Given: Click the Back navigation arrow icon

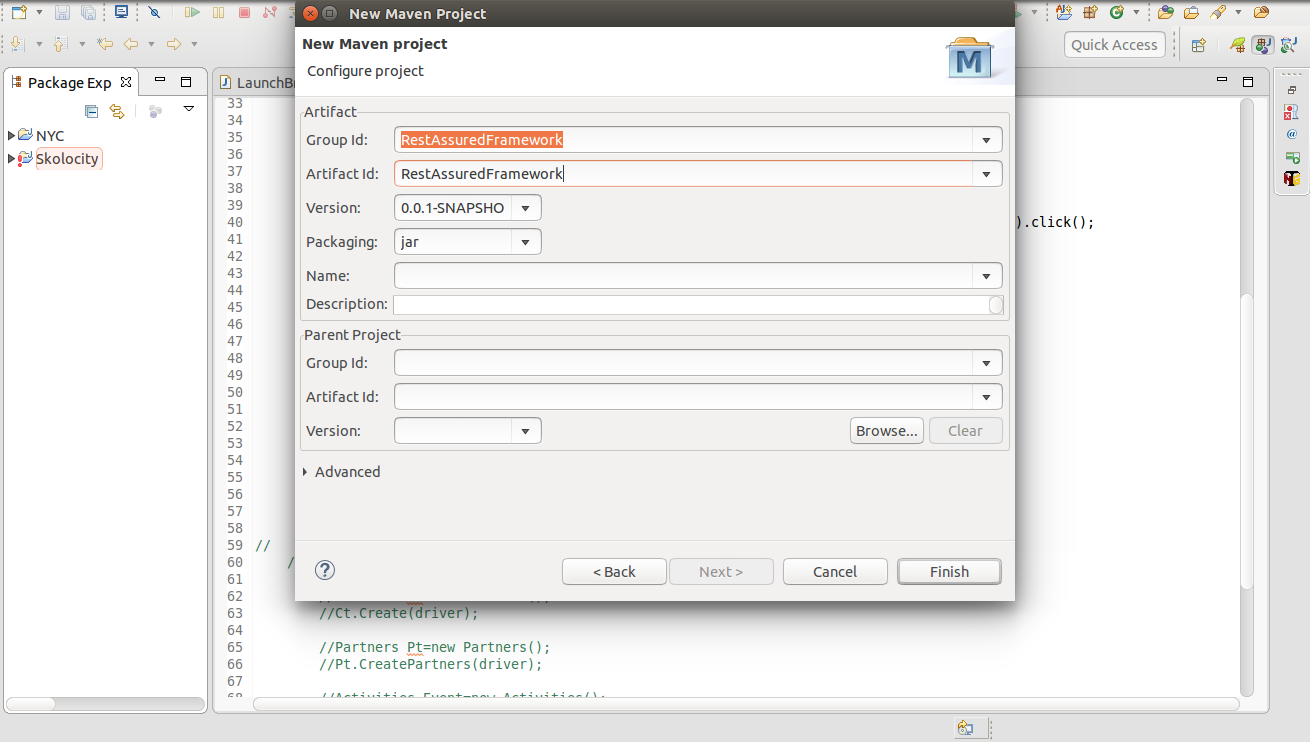Looking at the screenshot, I should [130, 44].
